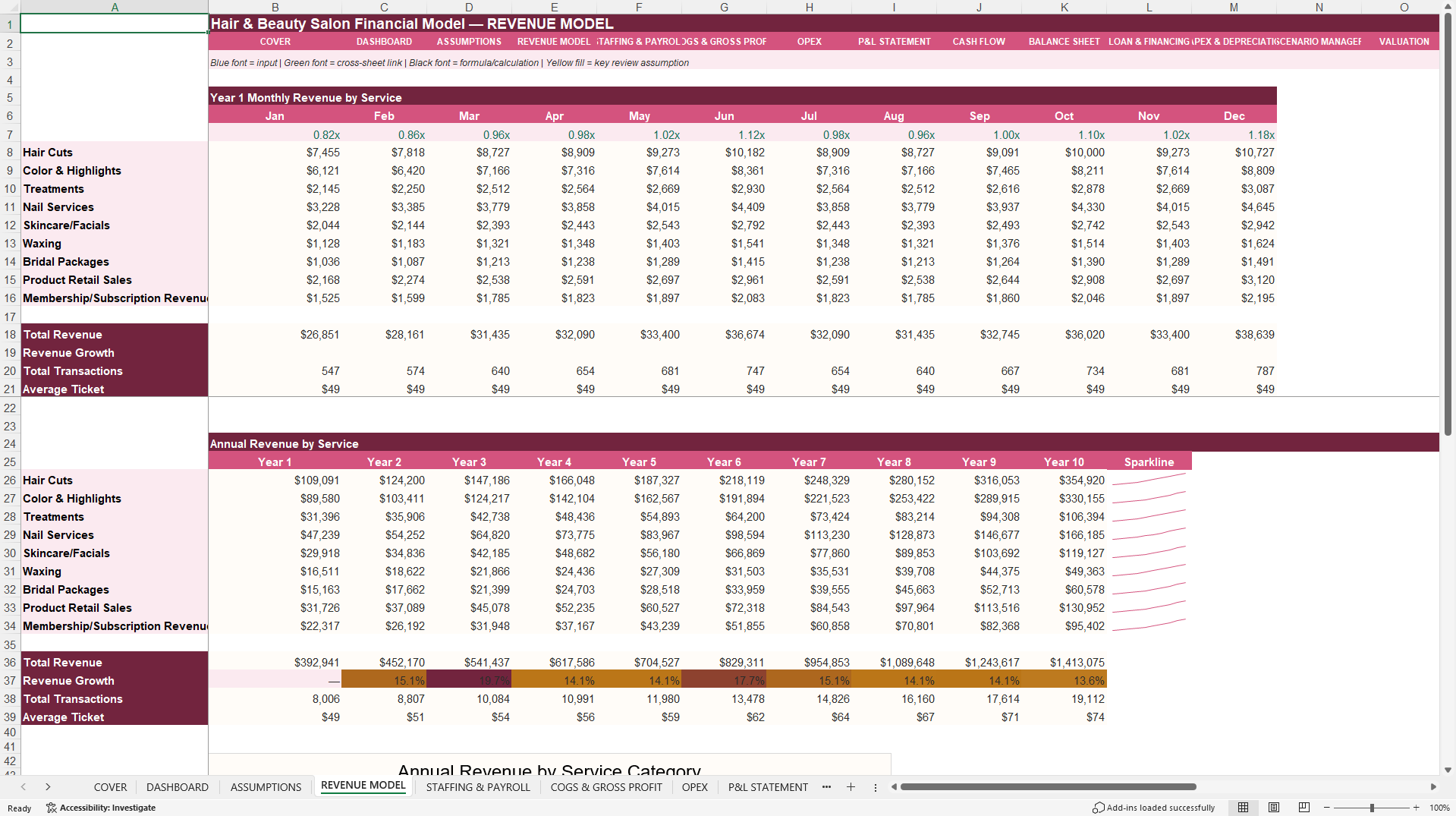Open sheet tab options menu dots
This screenshot has height=816, width=1456.
click(x=875, y=787)
